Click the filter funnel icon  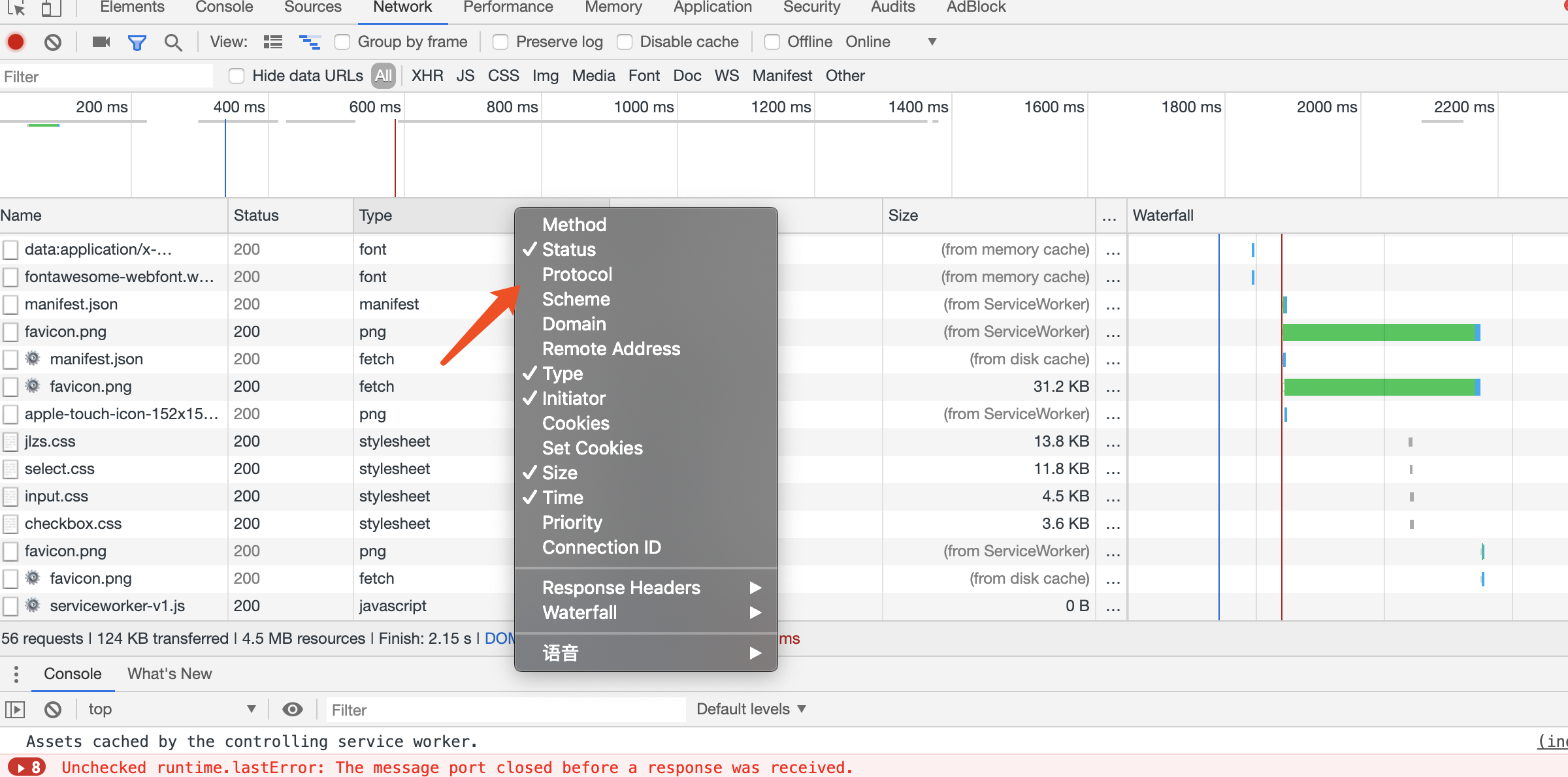(x=138, y=41)
